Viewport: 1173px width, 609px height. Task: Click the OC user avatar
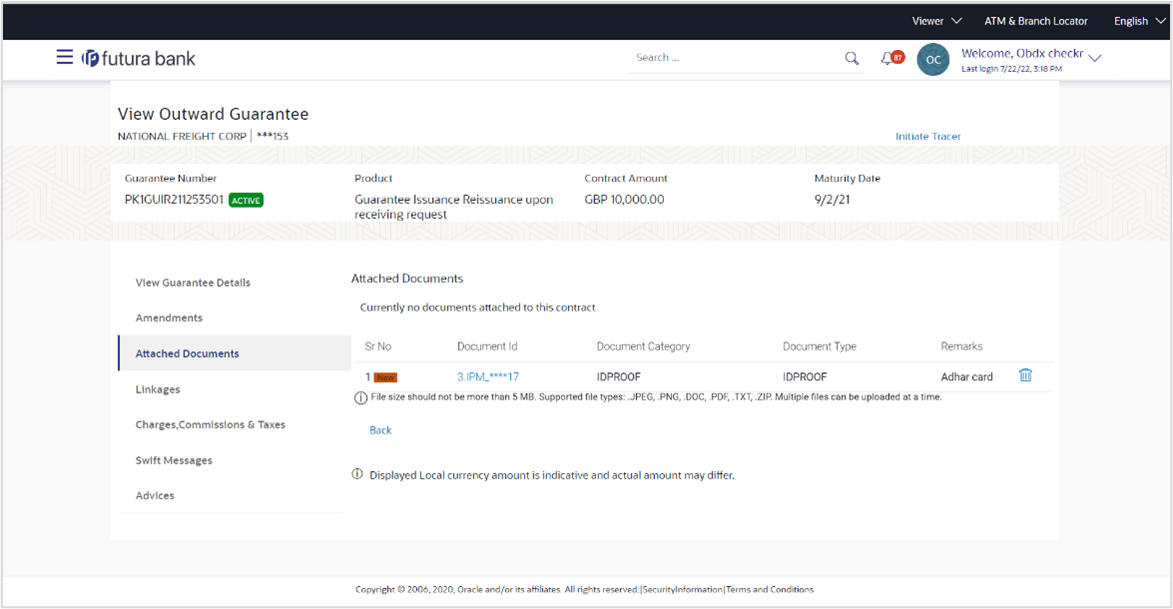(933, 60)
